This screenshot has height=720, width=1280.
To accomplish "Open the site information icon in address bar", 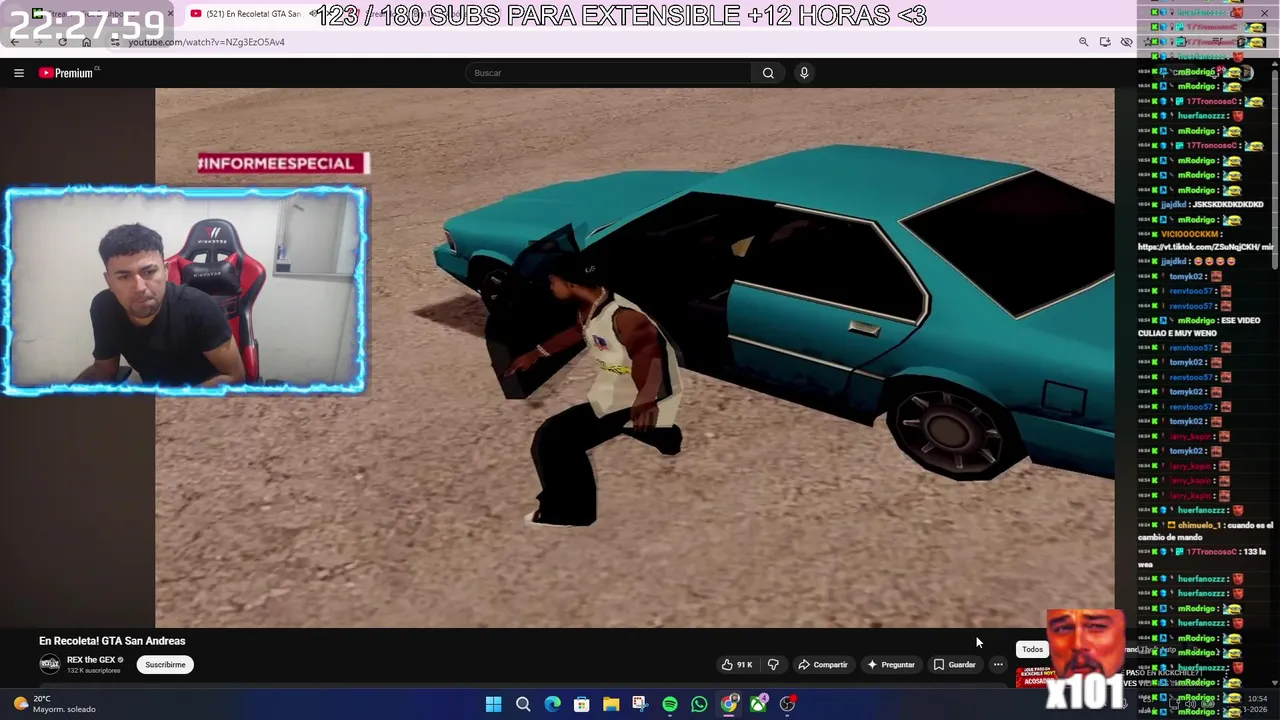I will tap(115, 42).
